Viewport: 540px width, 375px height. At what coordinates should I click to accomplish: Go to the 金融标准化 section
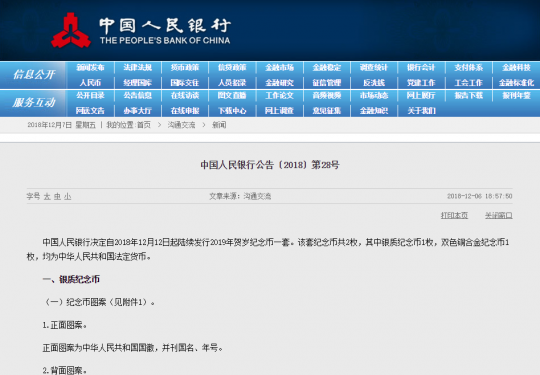point(516,83)
